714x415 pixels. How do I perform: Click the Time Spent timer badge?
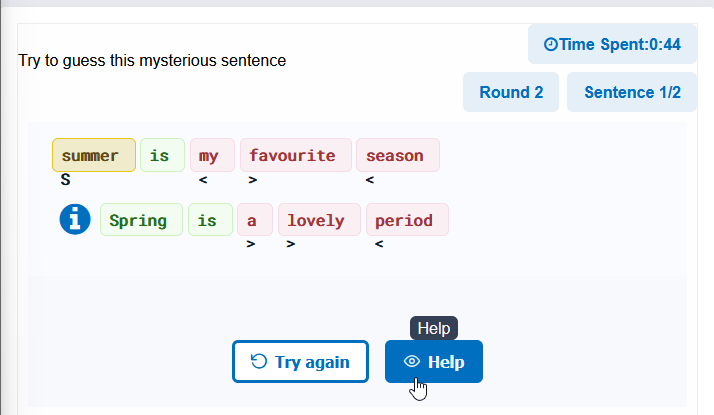612,44
